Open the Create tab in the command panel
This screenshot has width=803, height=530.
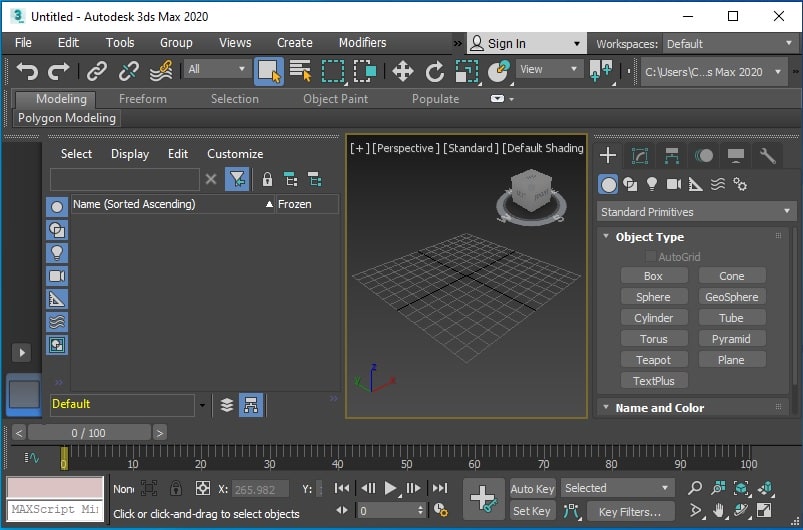pyautogui.click(x=608, y=155)
